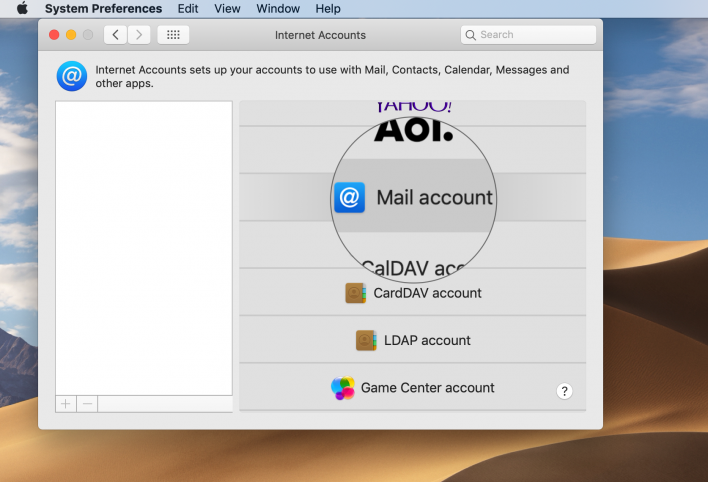Open the Apple menu
The height and width of the screenshot is (482, 708).
[22, 8]
